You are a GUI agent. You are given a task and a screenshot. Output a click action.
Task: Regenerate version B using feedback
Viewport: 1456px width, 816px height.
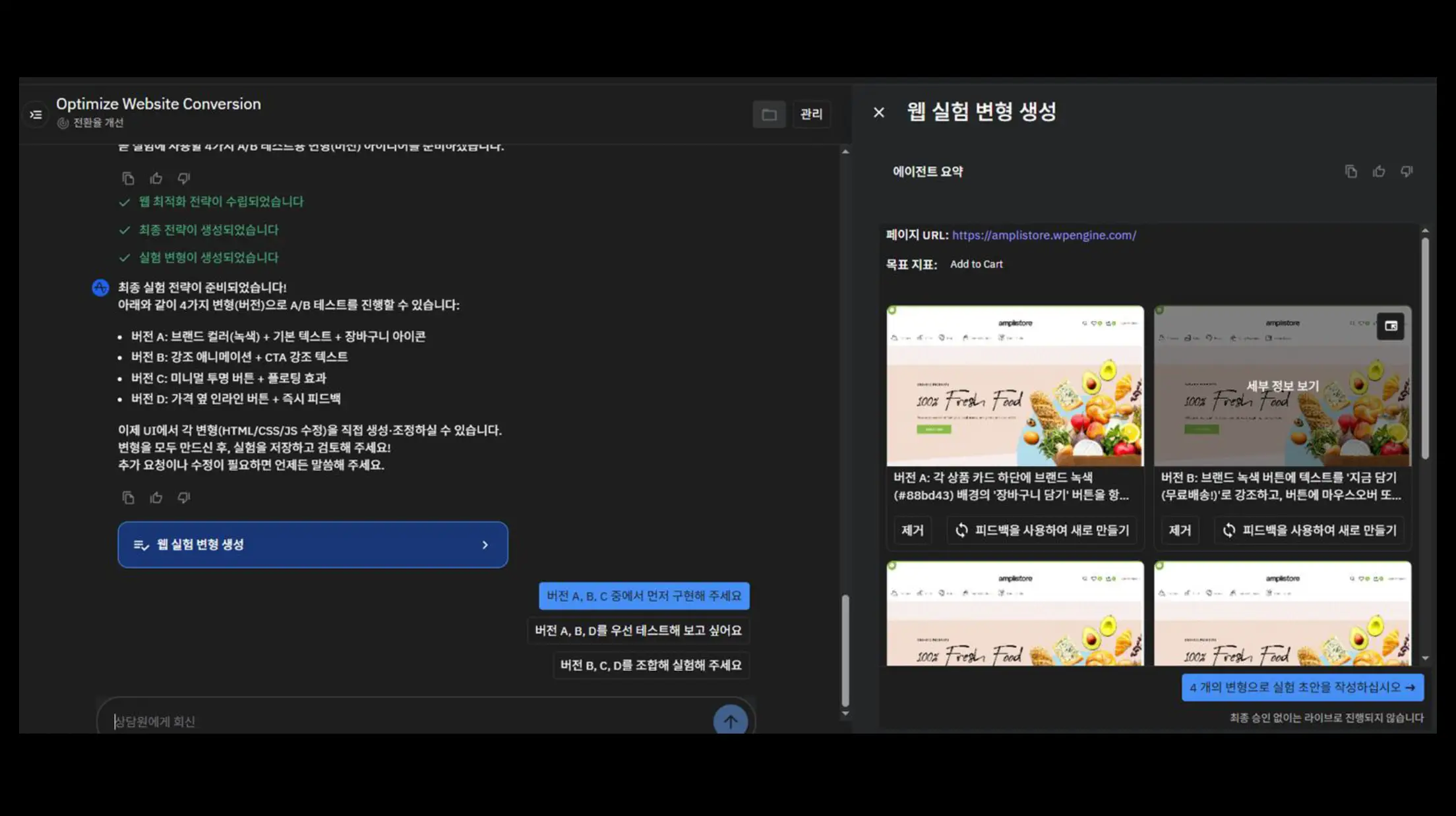click(1310, 531)
